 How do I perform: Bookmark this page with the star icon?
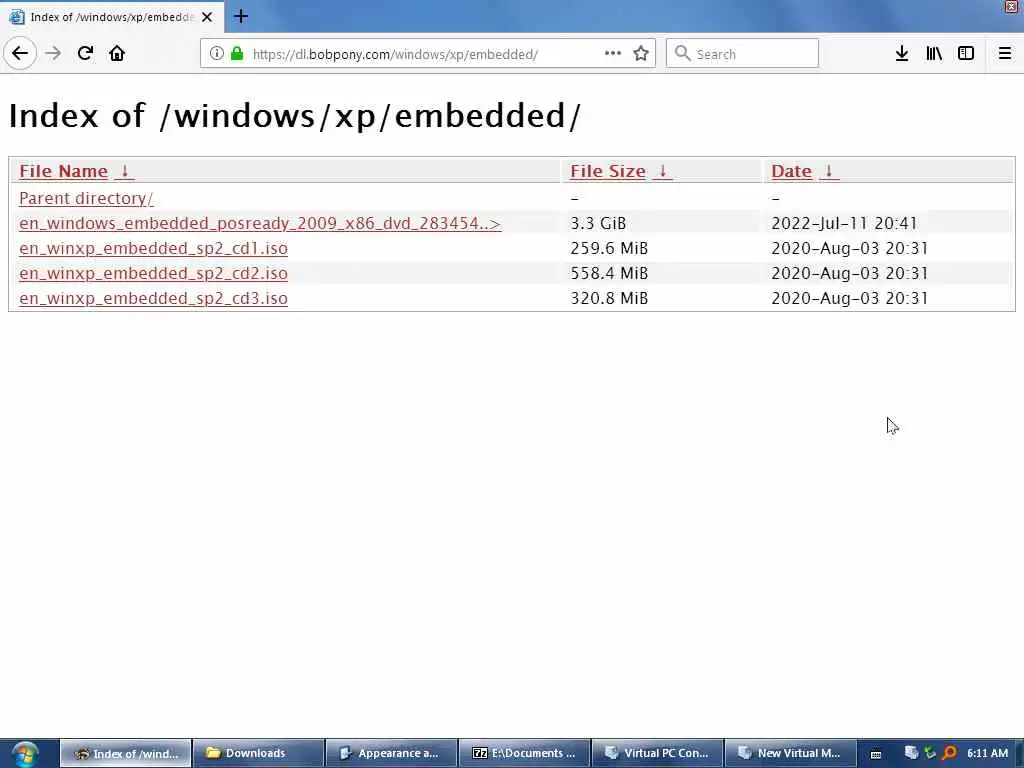click(x=641, y=54)
